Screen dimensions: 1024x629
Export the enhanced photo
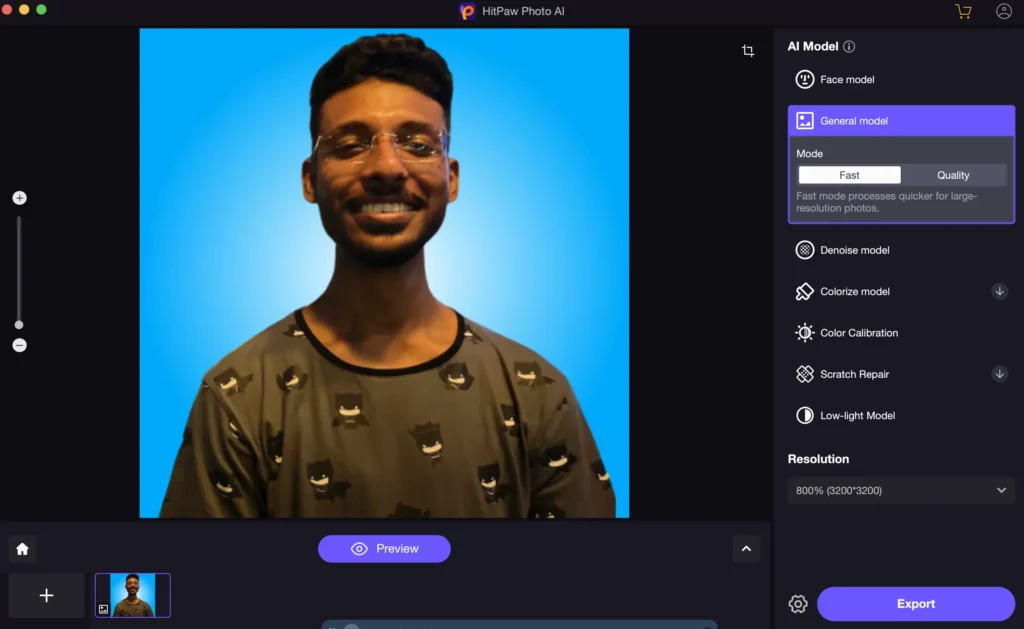point(915,603)
